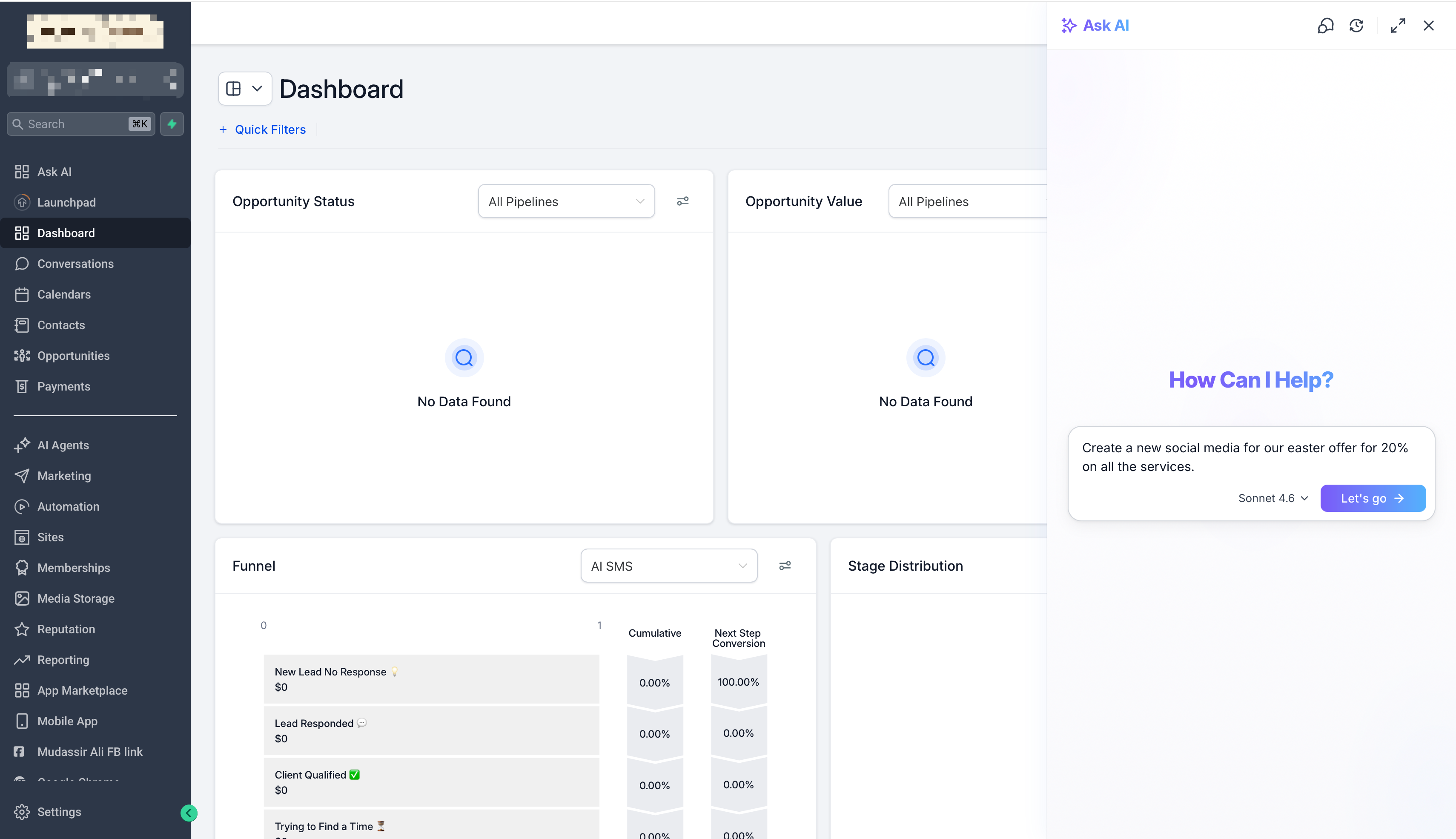Image resolution: width=1456 pixels, height=839 pixels.
Task: Collapse the sidebar with green arrow
Action: click(188, 813)
